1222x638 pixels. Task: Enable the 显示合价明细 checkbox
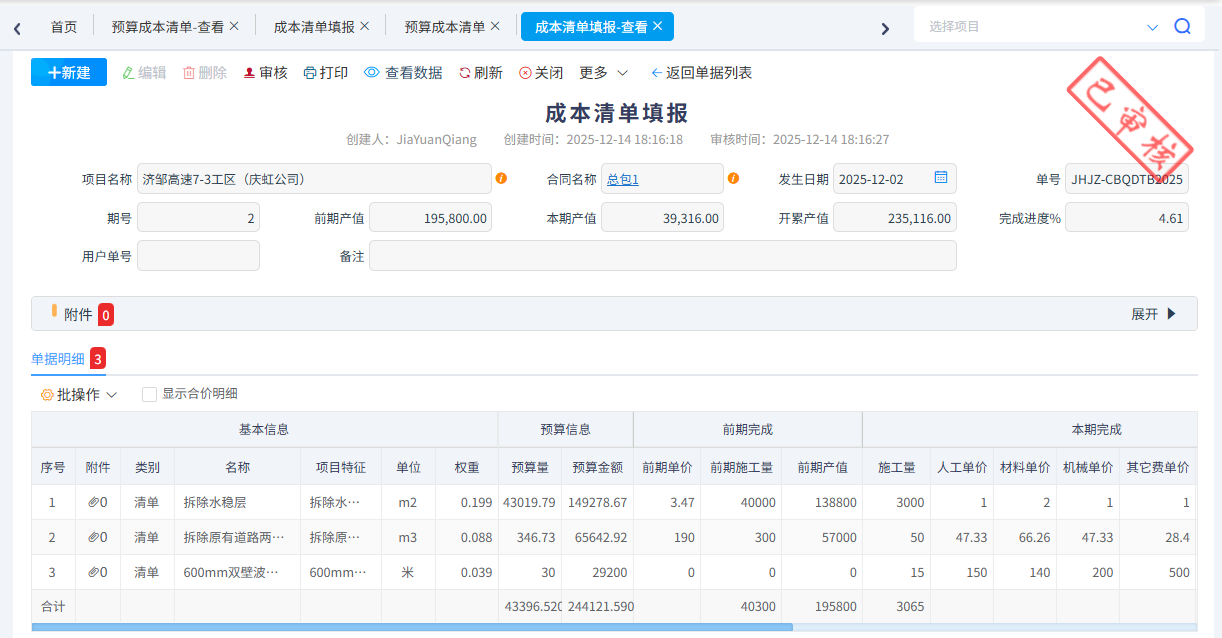tap(147, 393)
